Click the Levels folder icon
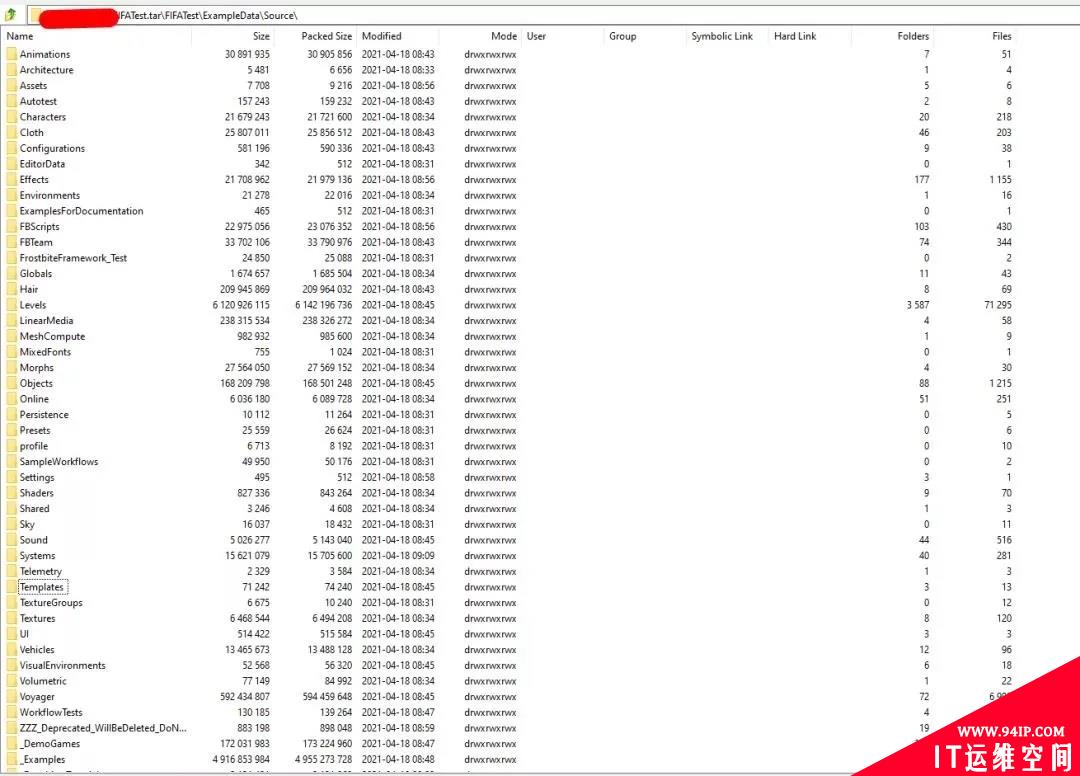The width and height of the screenshot is (1080, 776). tap(11, 305)
